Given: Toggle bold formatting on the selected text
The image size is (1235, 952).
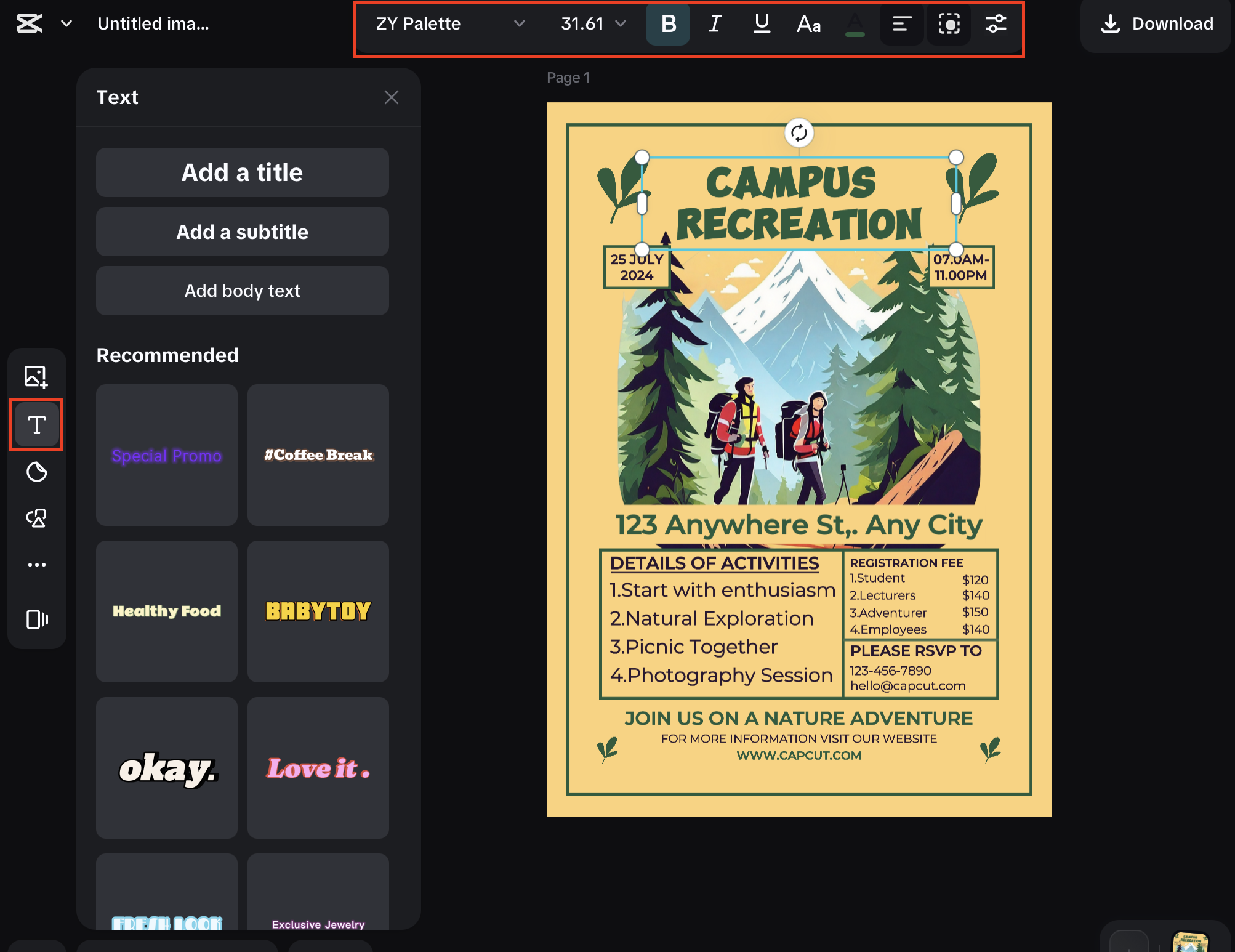Looking at the screenshot, I should point(667,24).
